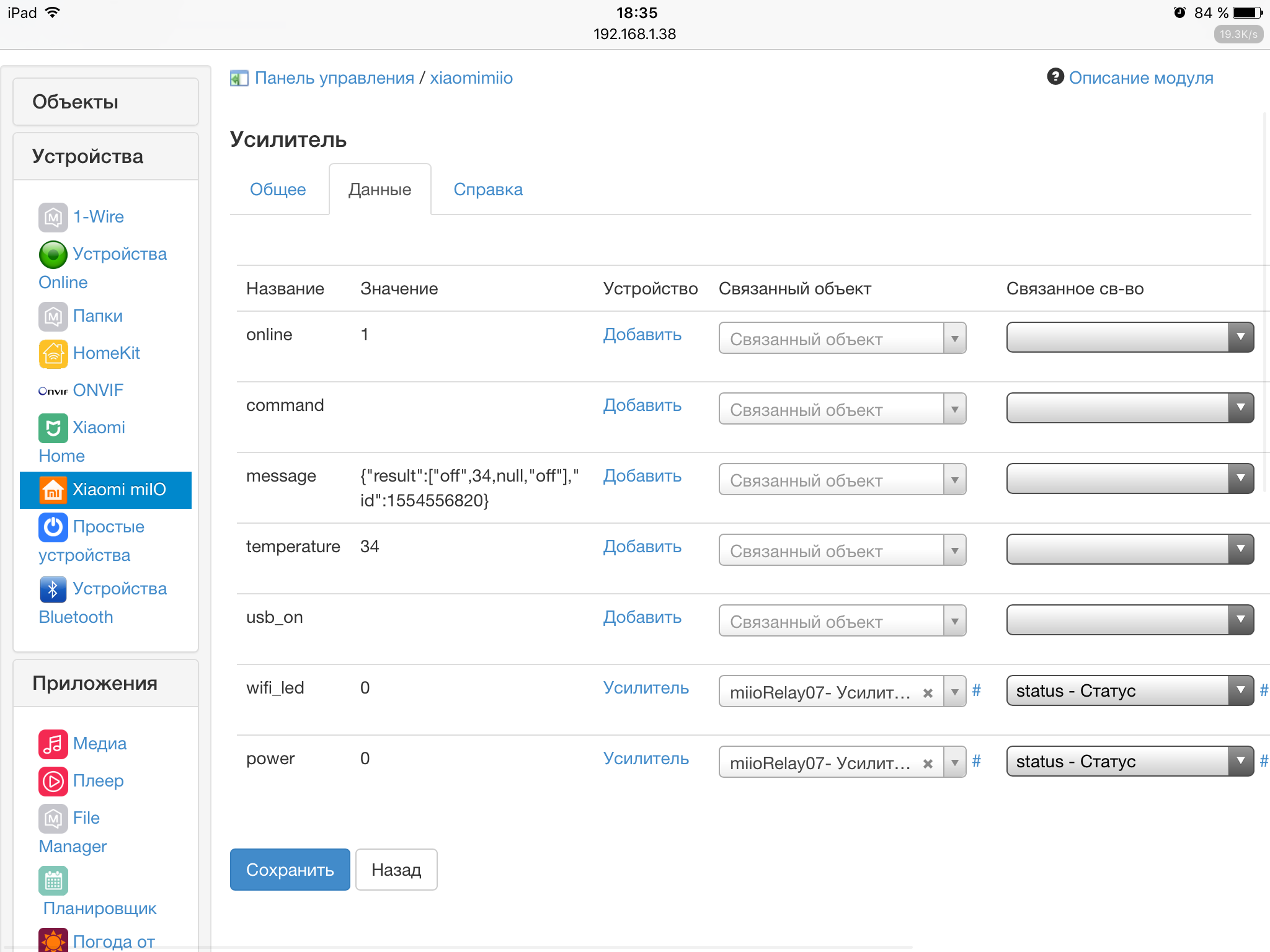Screen dimensions: 1270x952
Task: Click the Xiaomi Home green icon
Action: point(53,428)
